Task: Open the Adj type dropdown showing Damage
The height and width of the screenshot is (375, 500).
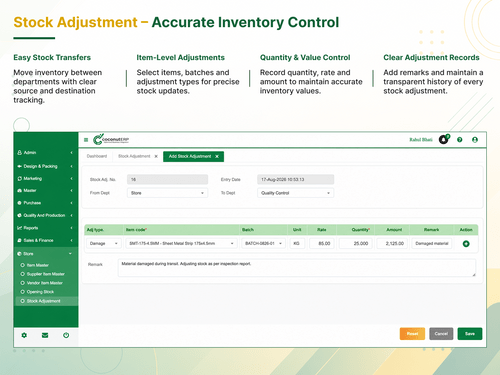Action: click(104, 244)
